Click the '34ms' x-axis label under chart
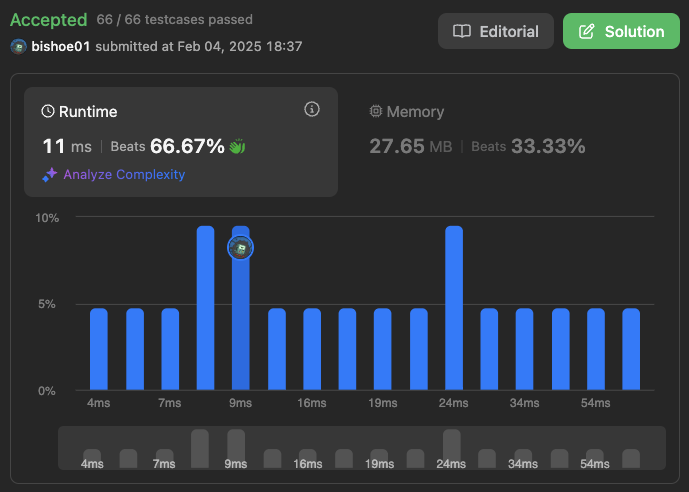The height and width of the screenshot is (492, 689). pos(524,403)
